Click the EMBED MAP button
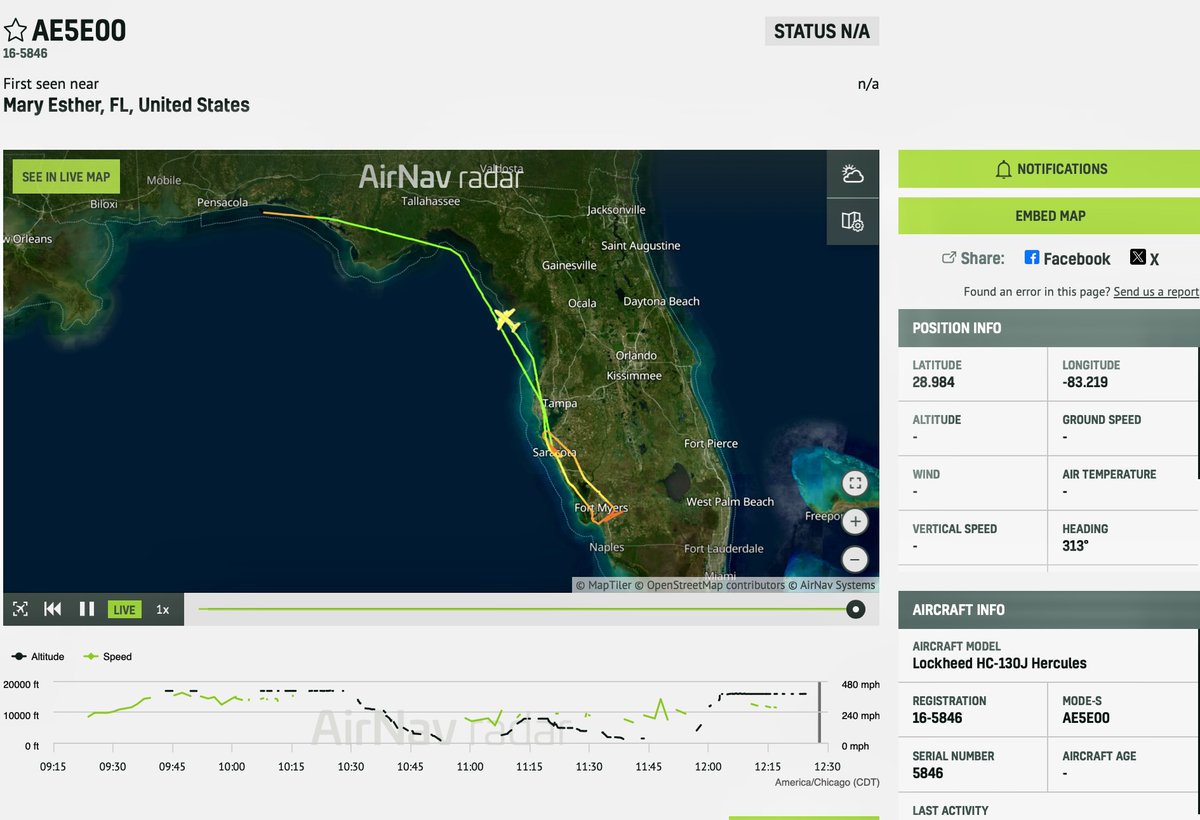Image resolution: width=1200 pixels, height=820 pixels. point(1050,216)
